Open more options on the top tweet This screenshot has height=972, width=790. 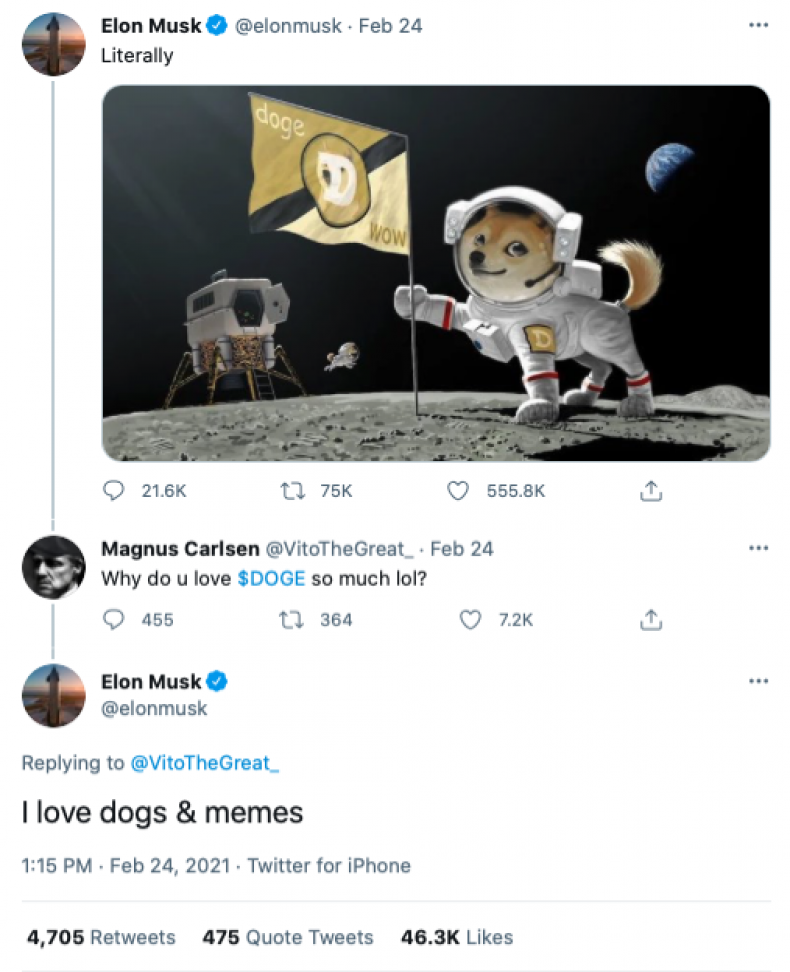pyautogui.click(x=758, y=25)
